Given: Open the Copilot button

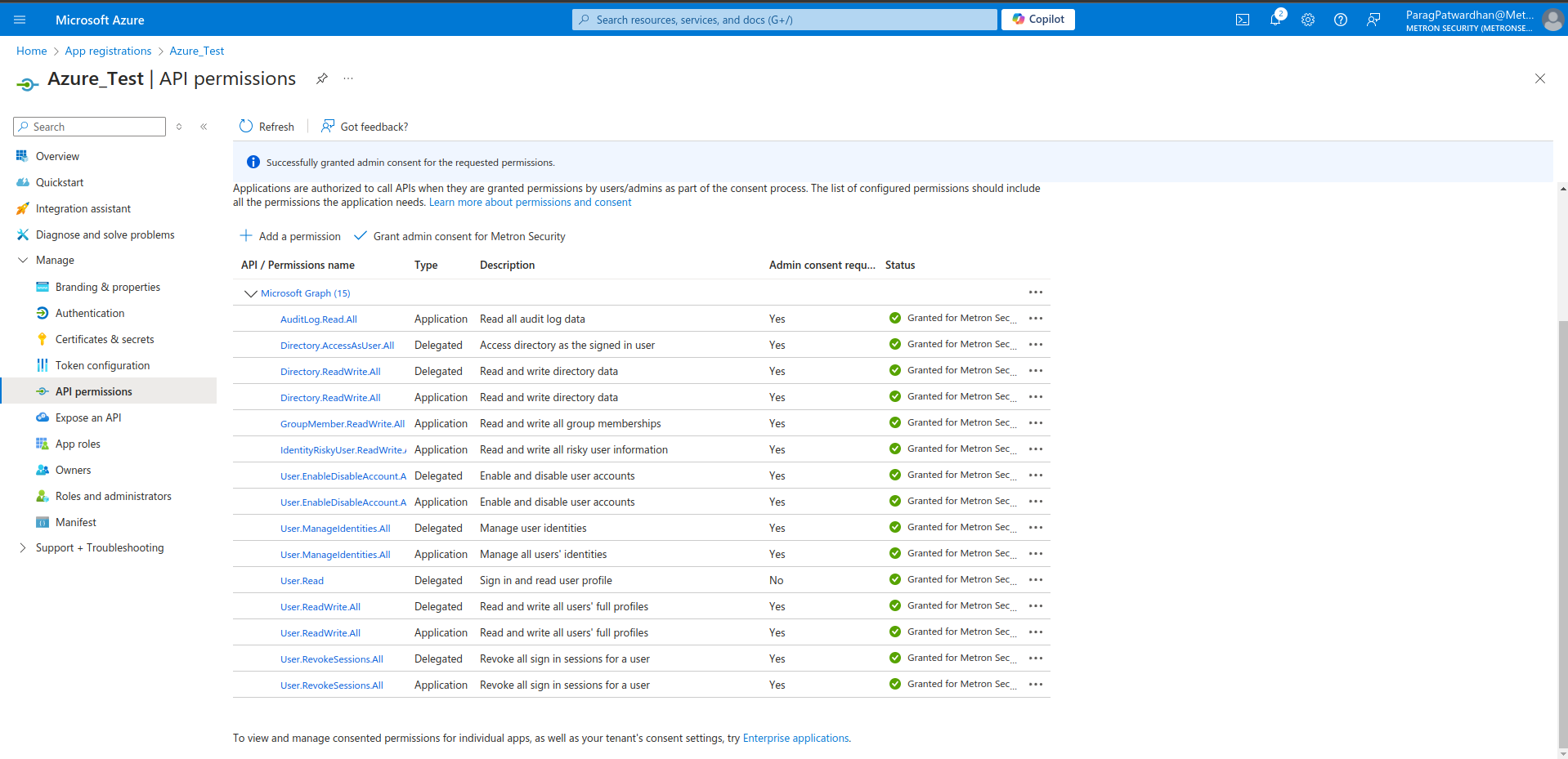Looking at the screenshot, I should point(1038,20).
